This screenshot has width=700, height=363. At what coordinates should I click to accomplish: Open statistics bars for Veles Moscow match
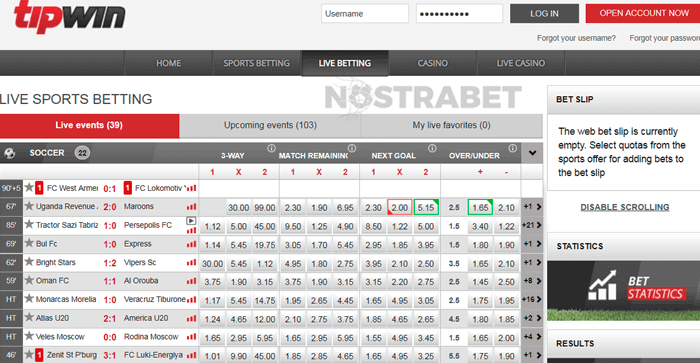192,337
